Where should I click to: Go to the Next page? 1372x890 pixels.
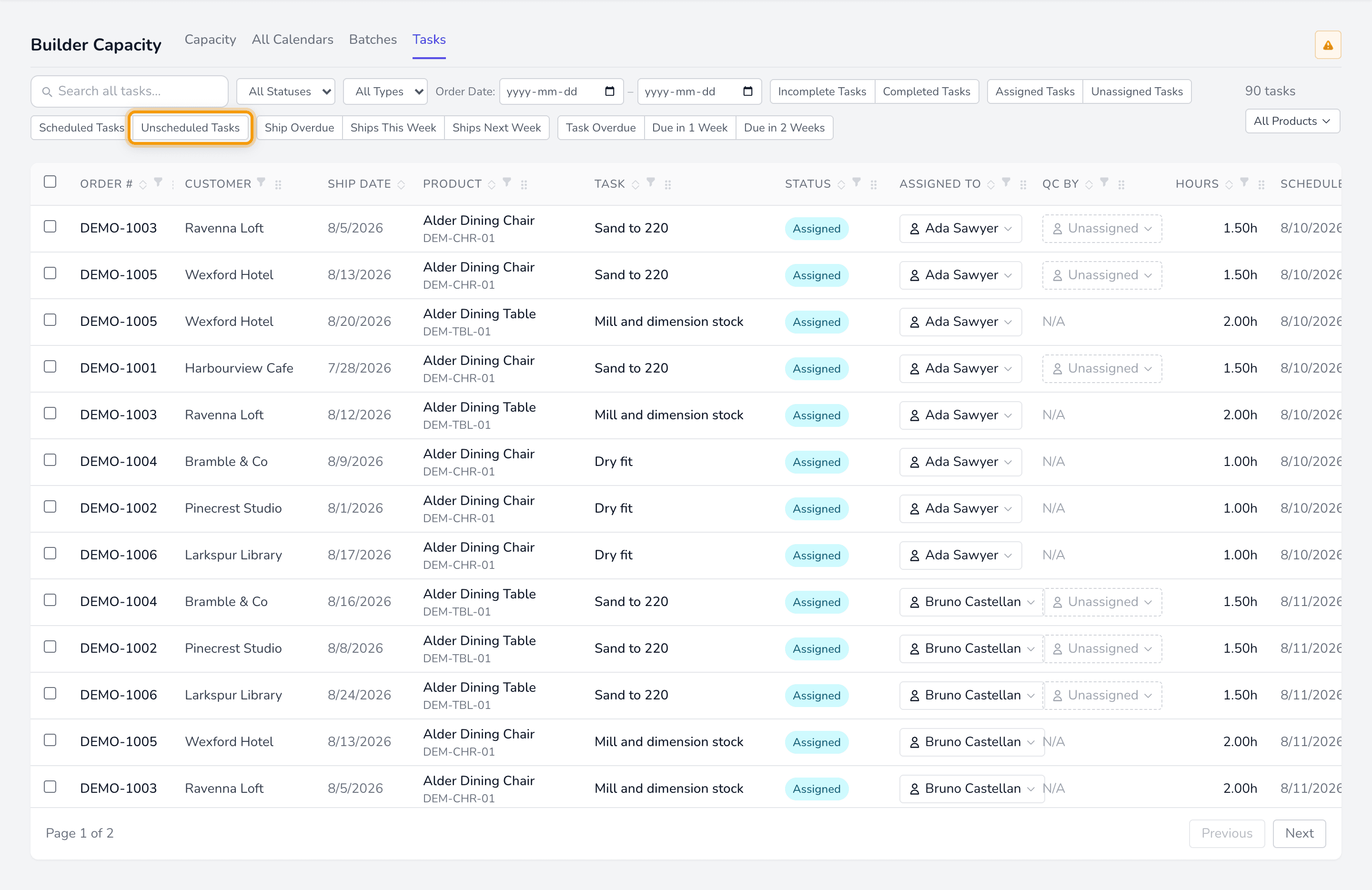[1300, 833]
